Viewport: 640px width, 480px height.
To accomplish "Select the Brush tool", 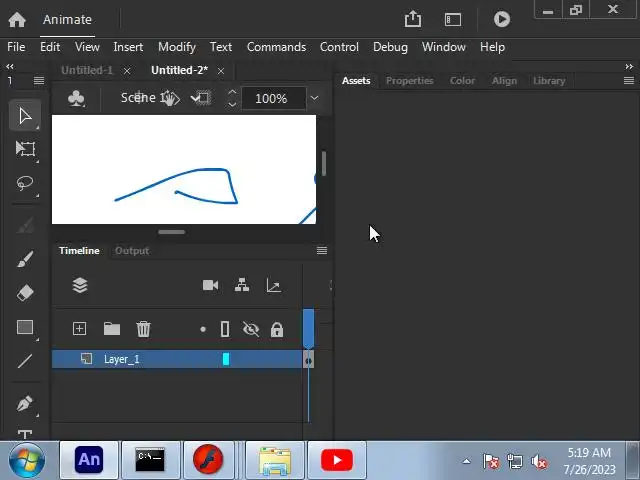I will pyautogui.click(x=25, y=259).
